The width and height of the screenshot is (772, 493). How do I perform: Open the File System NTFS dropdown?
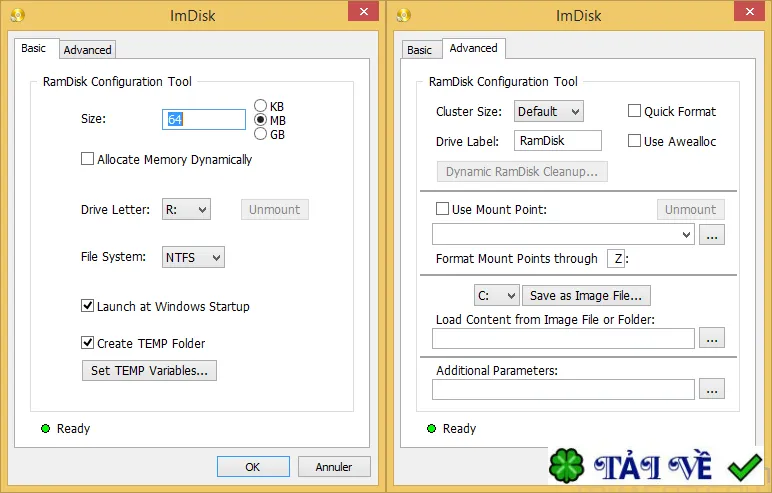(193, 257)
